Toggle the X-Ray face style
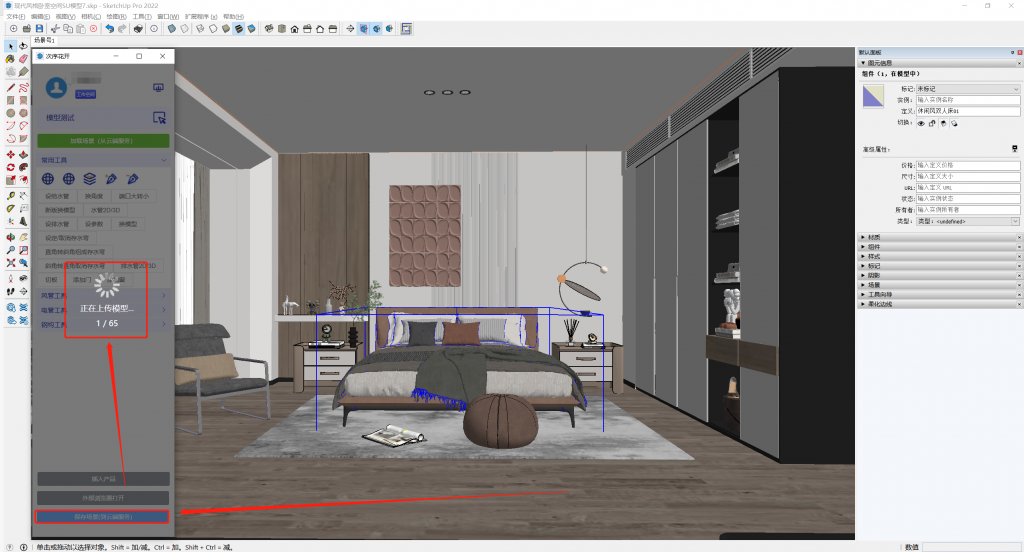This screenshot has width=1024, height=552. (x=171, y=29)
